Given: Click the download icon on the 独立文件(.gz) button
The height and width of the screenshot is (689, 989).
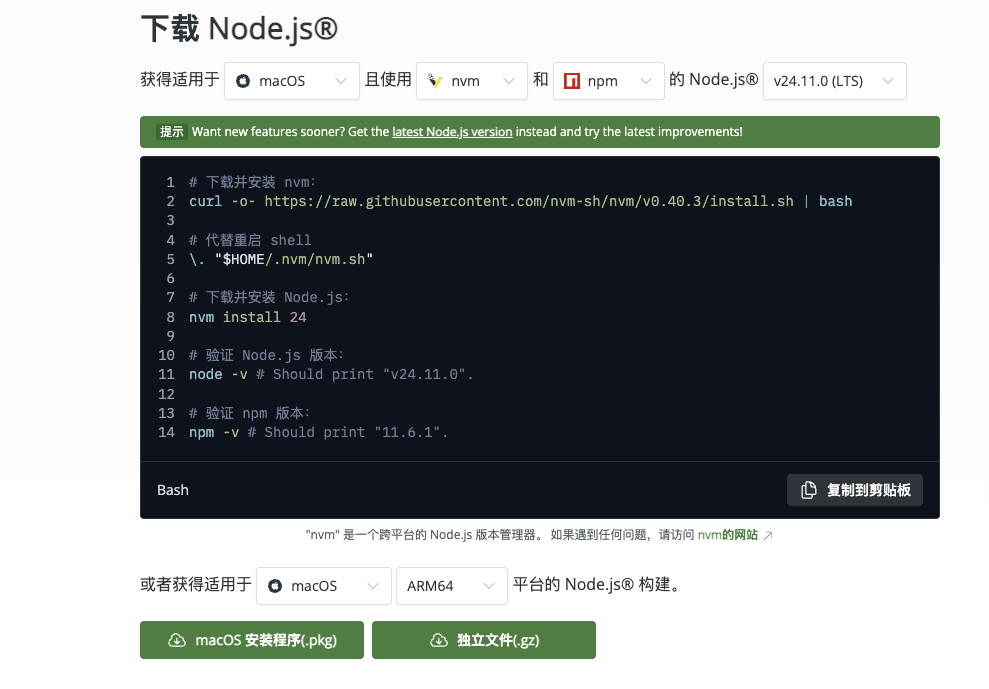Looking at the screenshot, I should click(438, 640).
